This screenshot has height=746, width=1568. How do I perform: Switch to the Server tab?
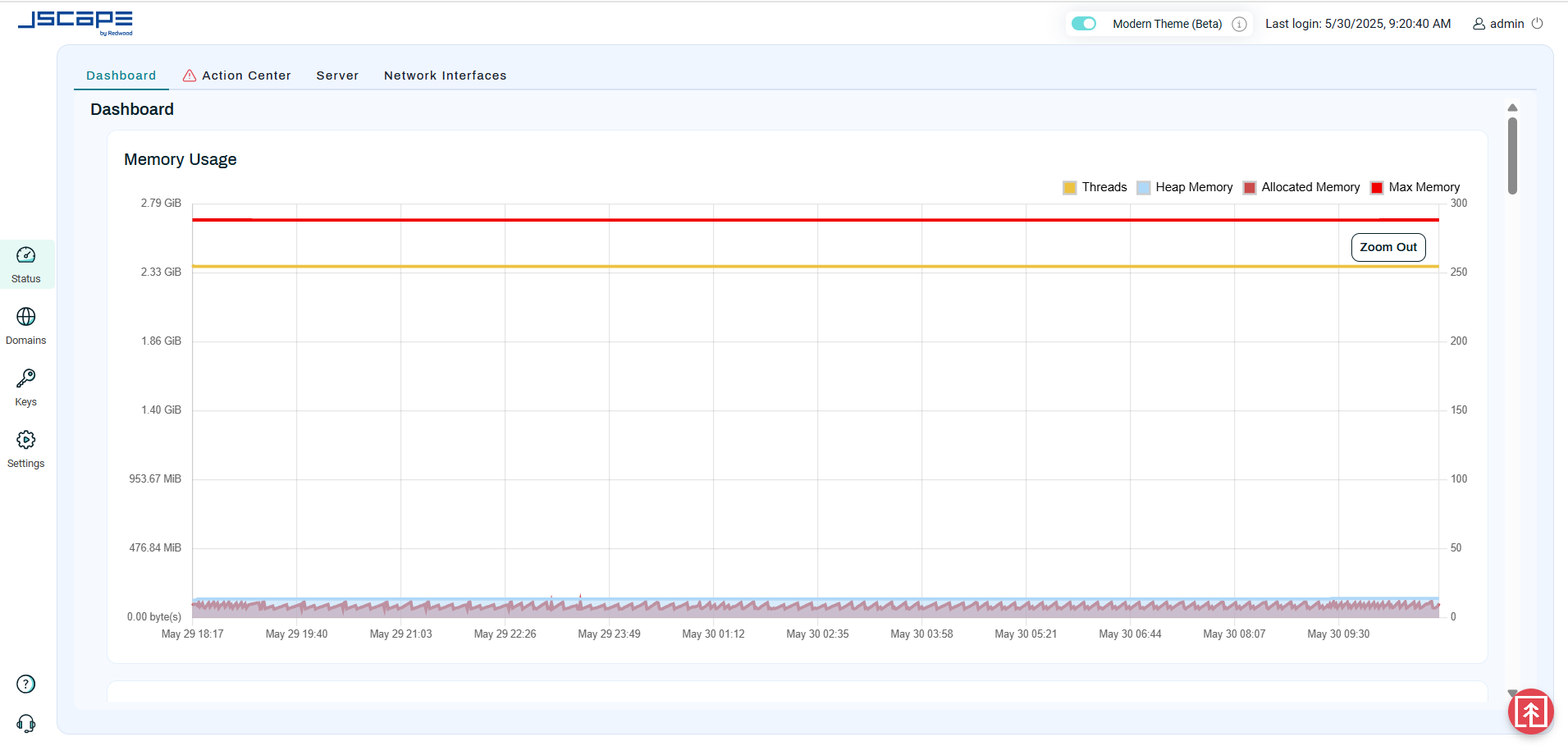tap(337, 76)
